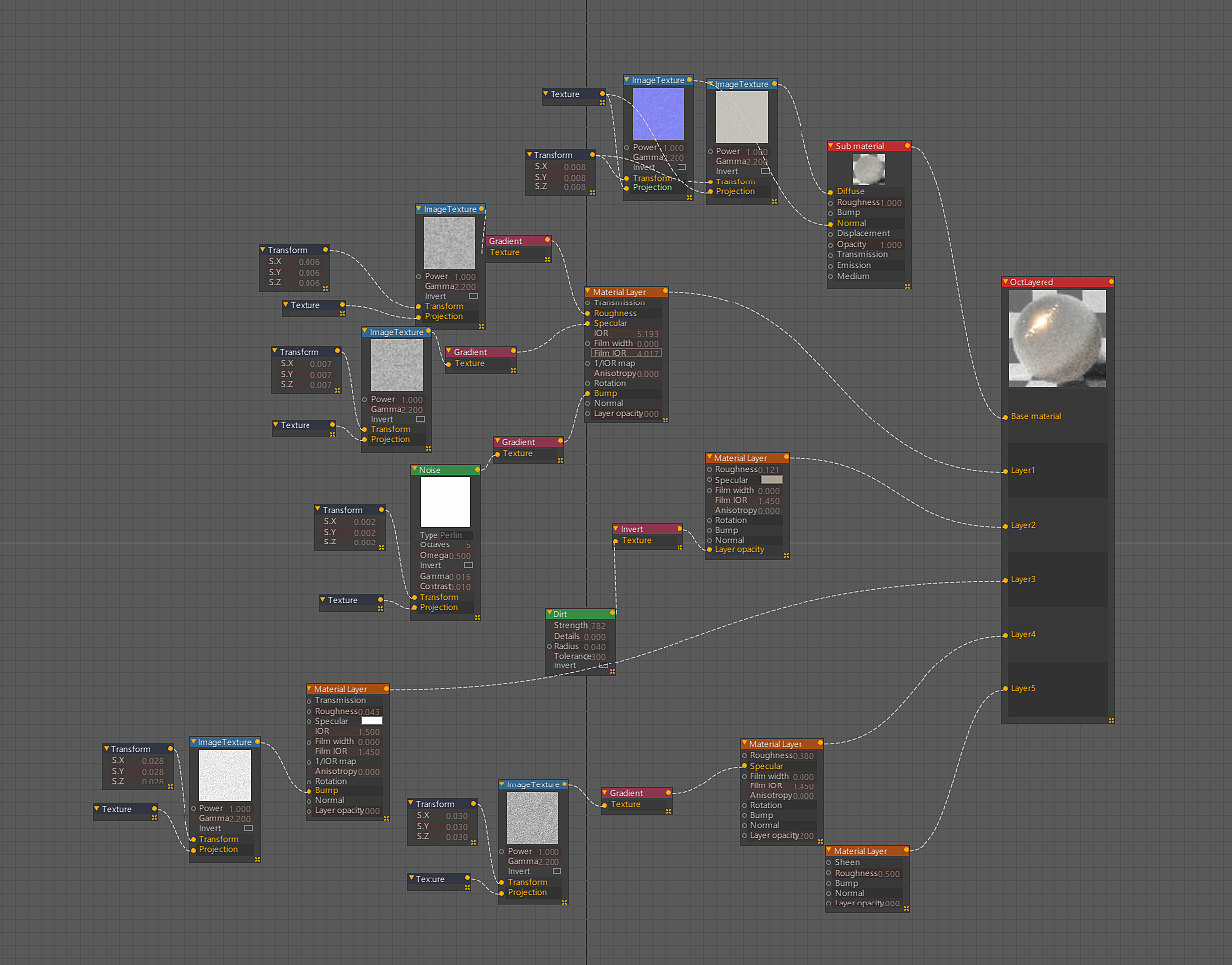The image size is (1232, 965).
Task: Collapse the Sub material node triangle
Action: [x=831, y=146]
